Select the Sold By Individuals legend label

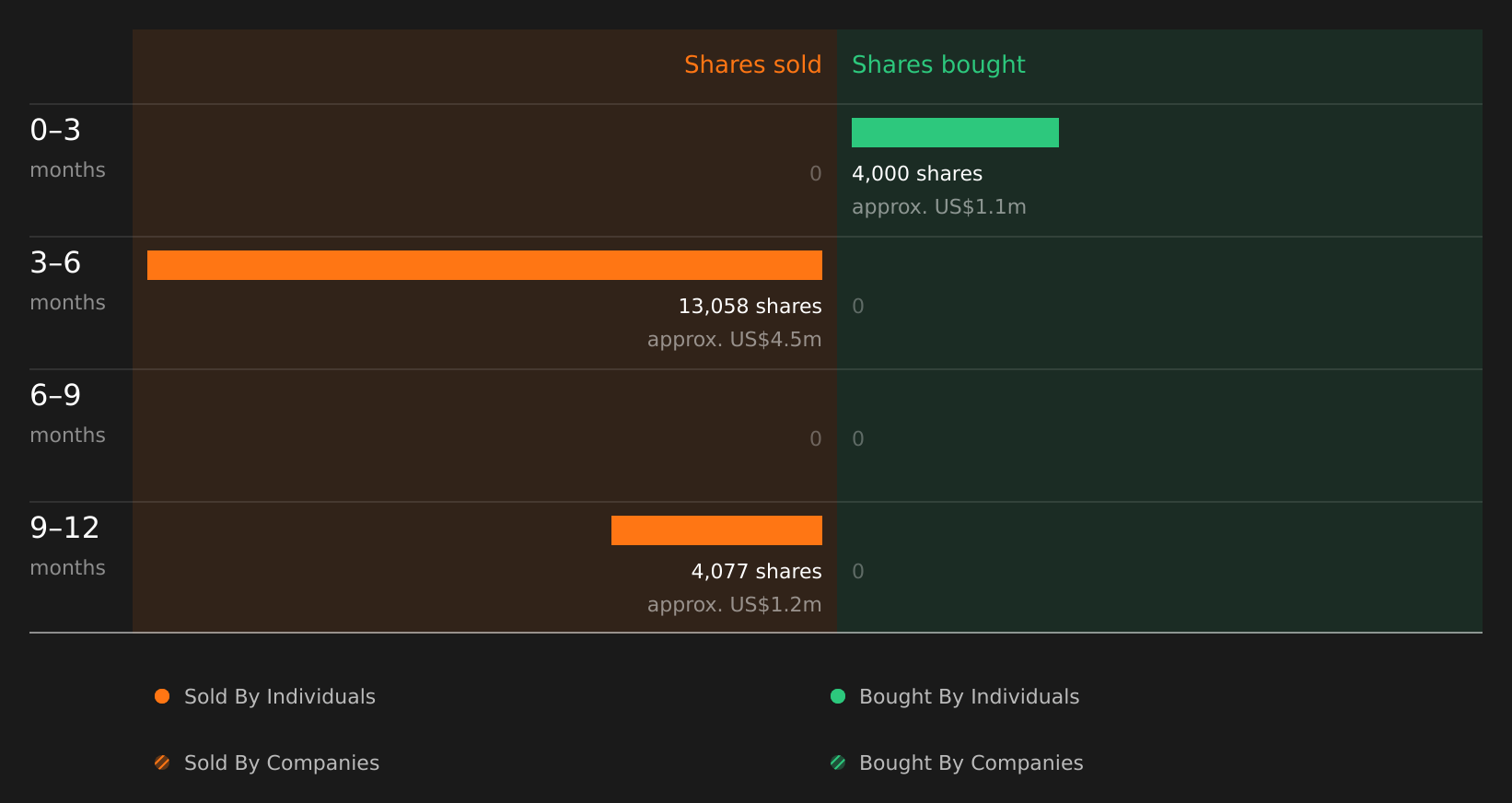280,697
